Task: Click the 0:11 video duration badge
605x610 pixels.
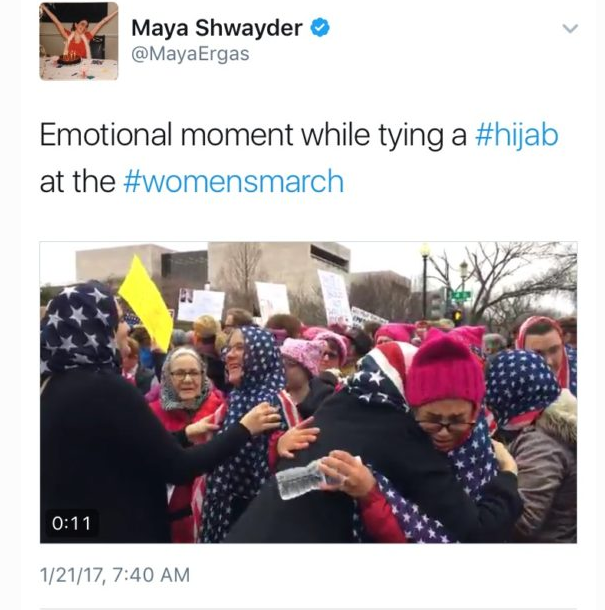Action: [71, 523]
